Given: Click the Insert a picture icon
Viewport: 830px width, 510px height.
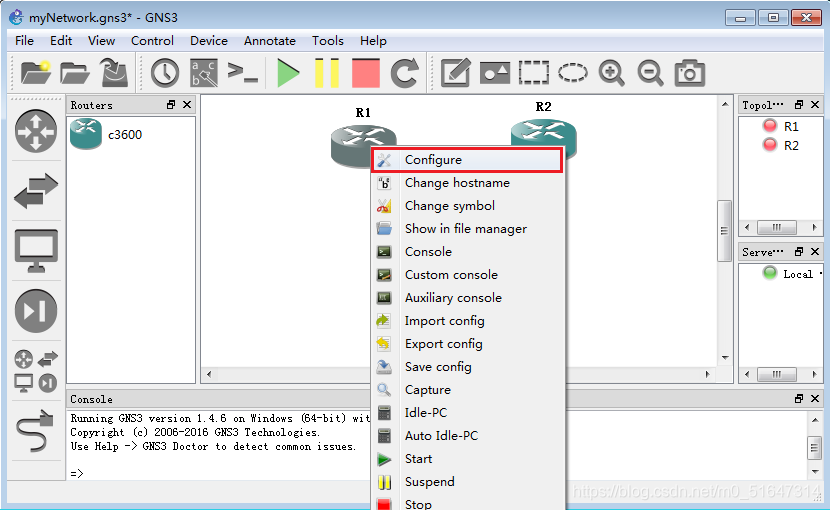Looking at the screenshot, I should (x=495, y=73).
